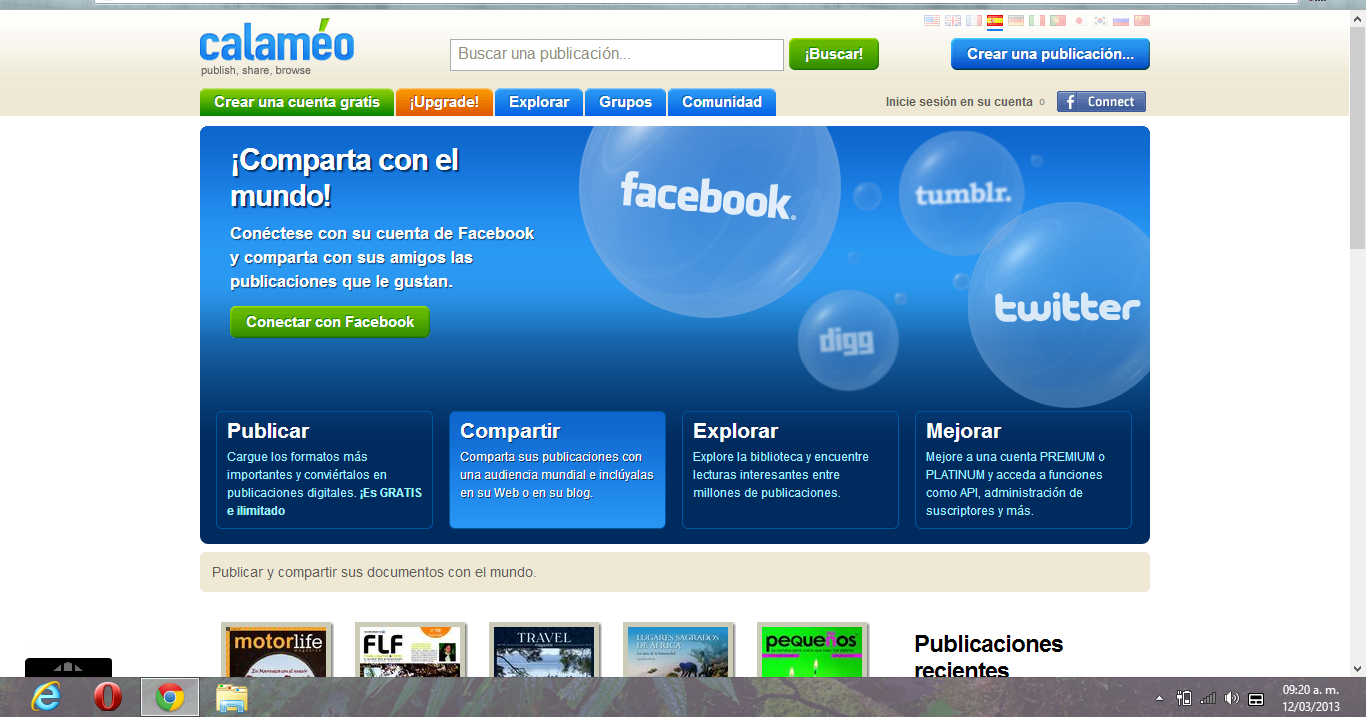Select the Spanish flag language icon

(995, 19)
